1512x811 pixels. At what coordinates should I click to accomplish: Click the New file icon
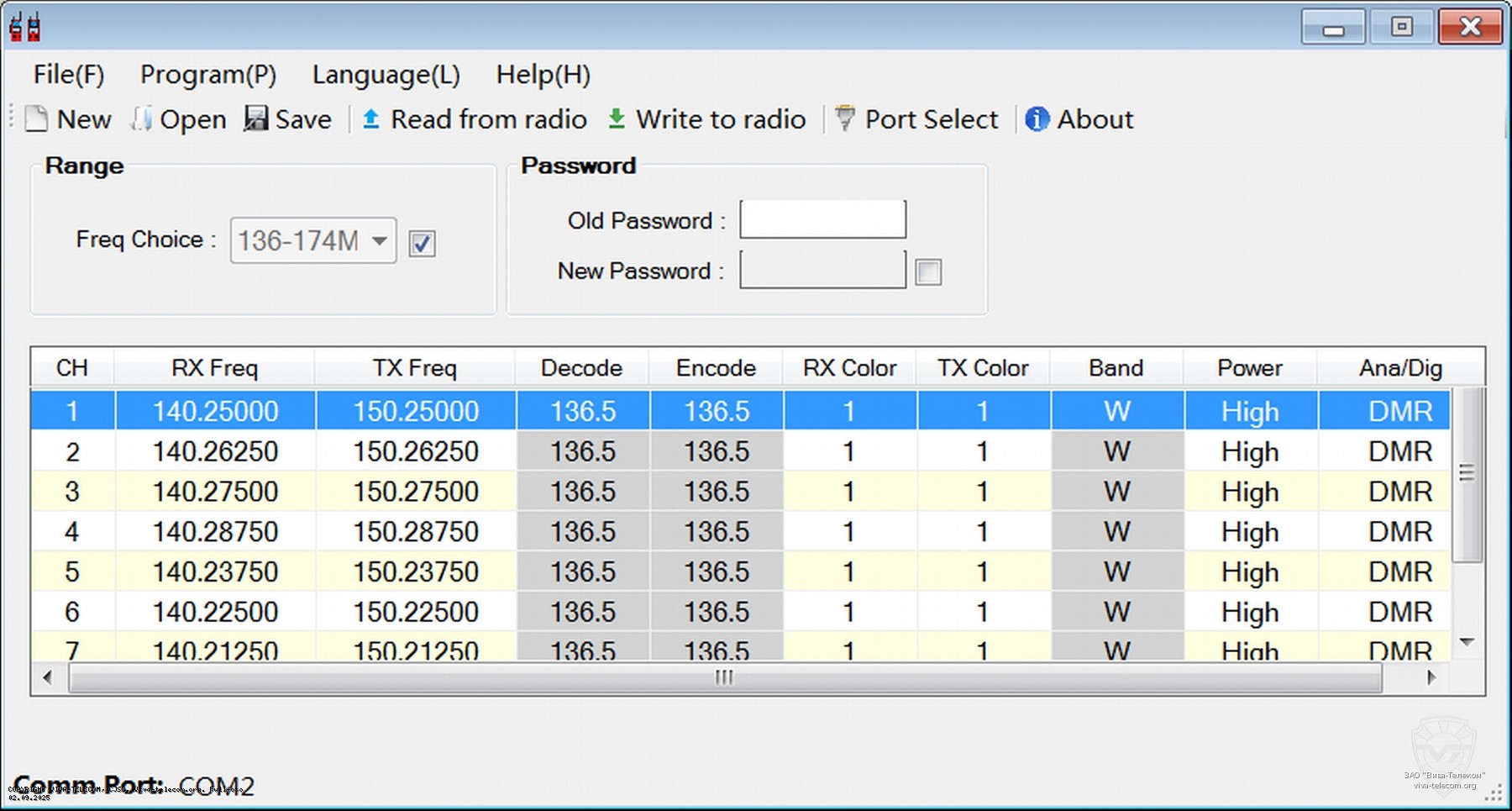coord(36,119)
